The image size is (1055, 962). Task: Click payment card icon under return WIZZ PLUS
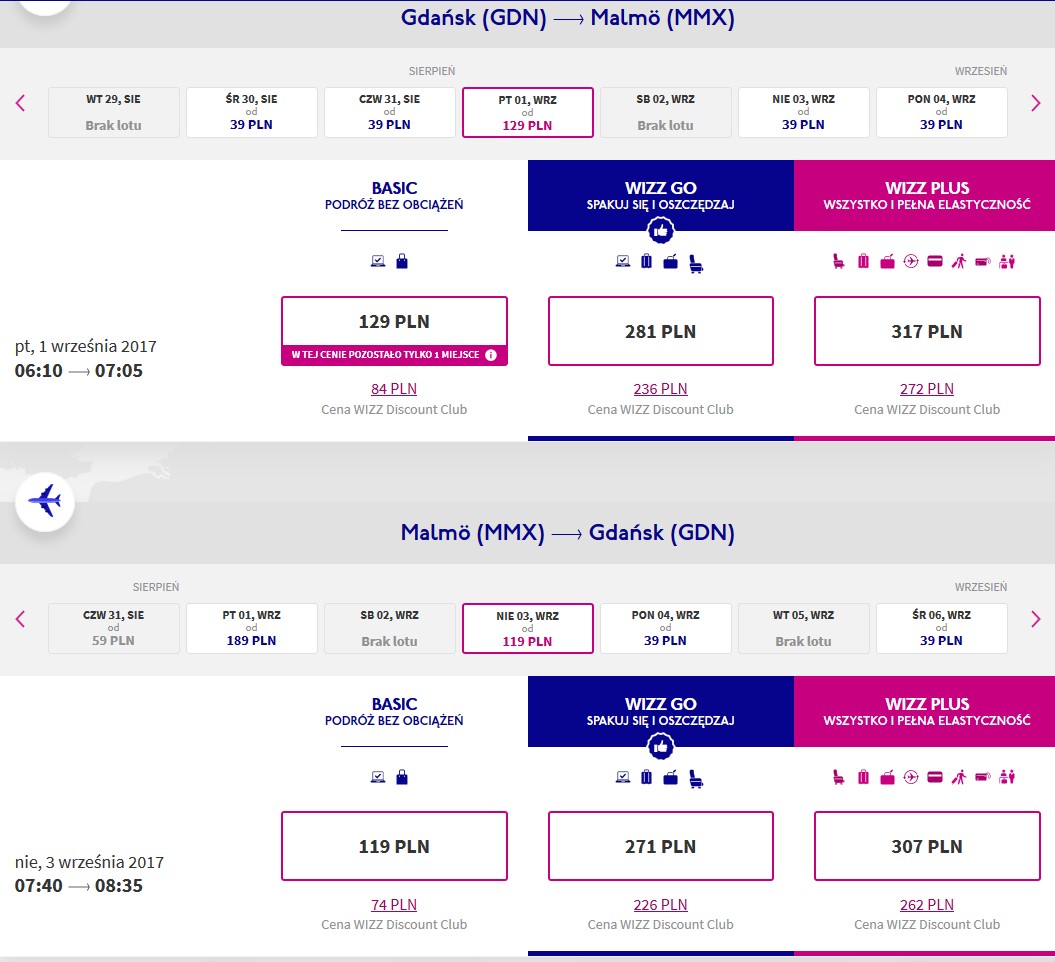click(935, 777)
